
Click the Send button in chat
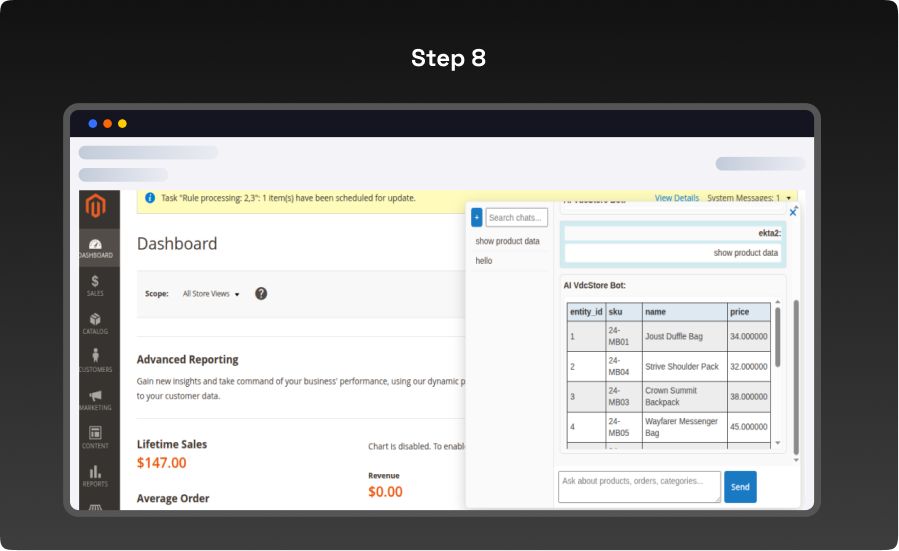click(740, 487)
